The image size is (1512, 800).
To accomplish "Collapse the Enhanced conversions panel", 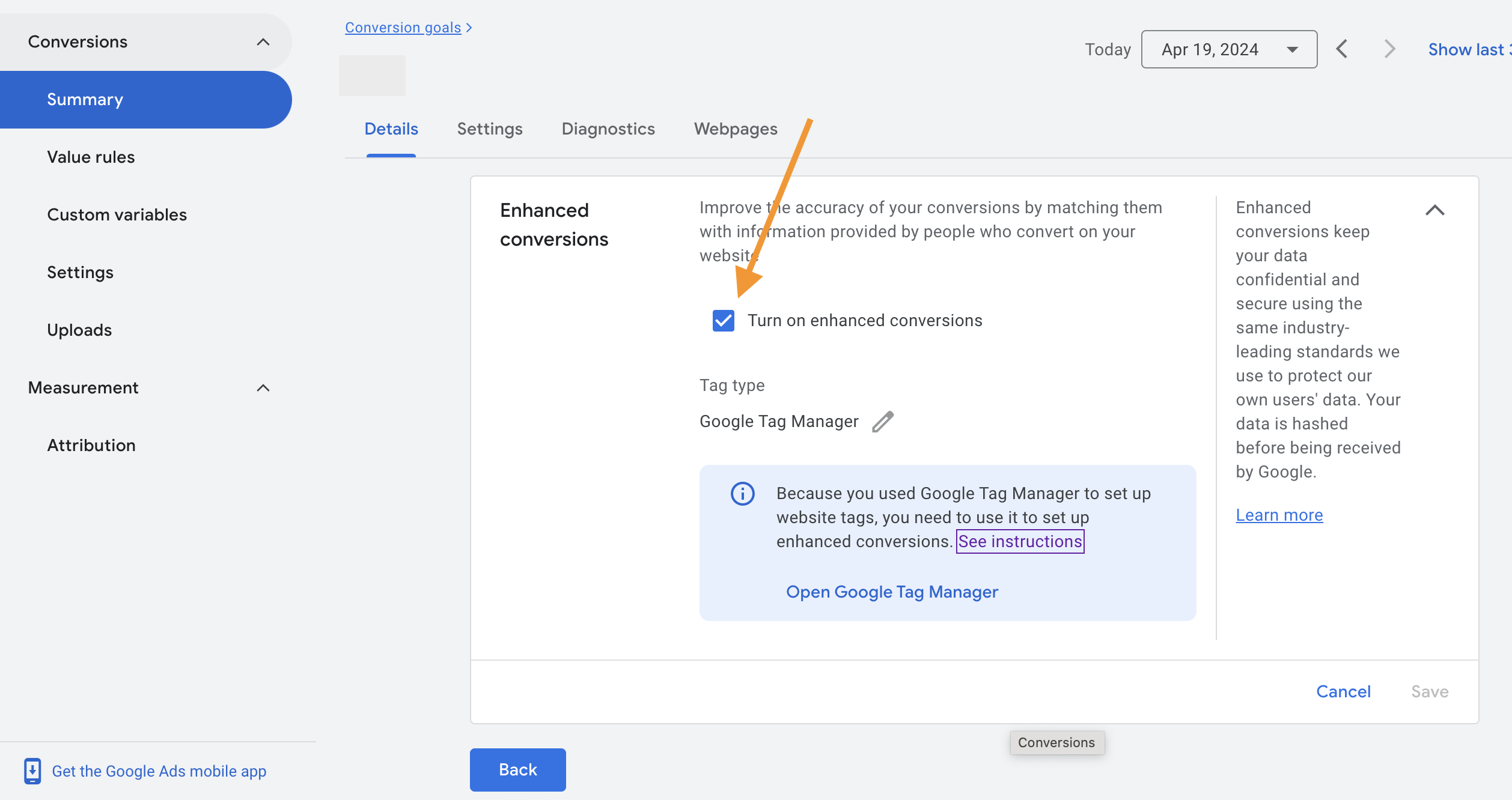I will tap(1434, 210).
